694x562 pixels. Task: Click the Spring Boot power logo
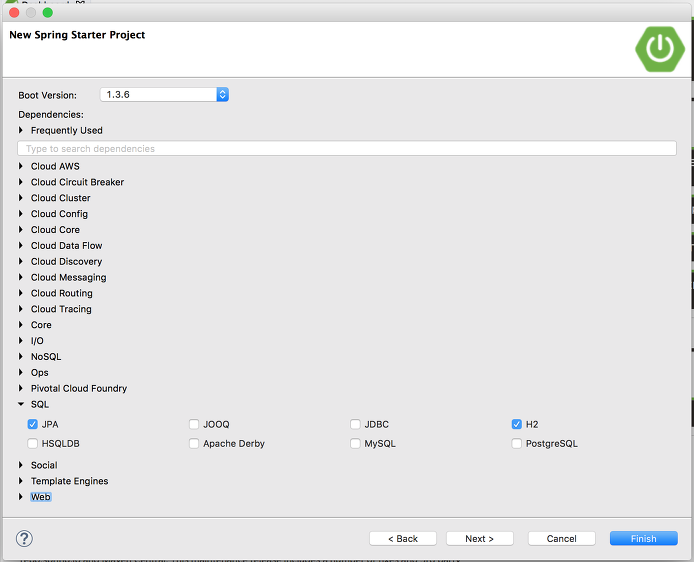click(659, 49)
